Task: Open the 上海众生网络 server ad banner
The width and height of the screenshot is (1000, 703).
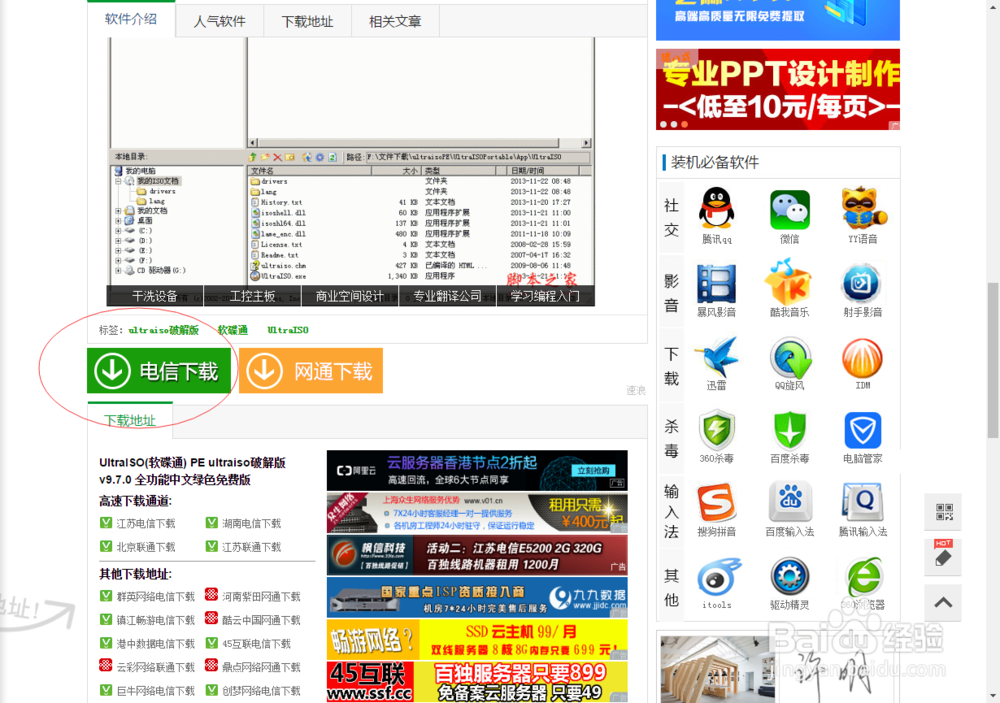Action: coord(477,513)
